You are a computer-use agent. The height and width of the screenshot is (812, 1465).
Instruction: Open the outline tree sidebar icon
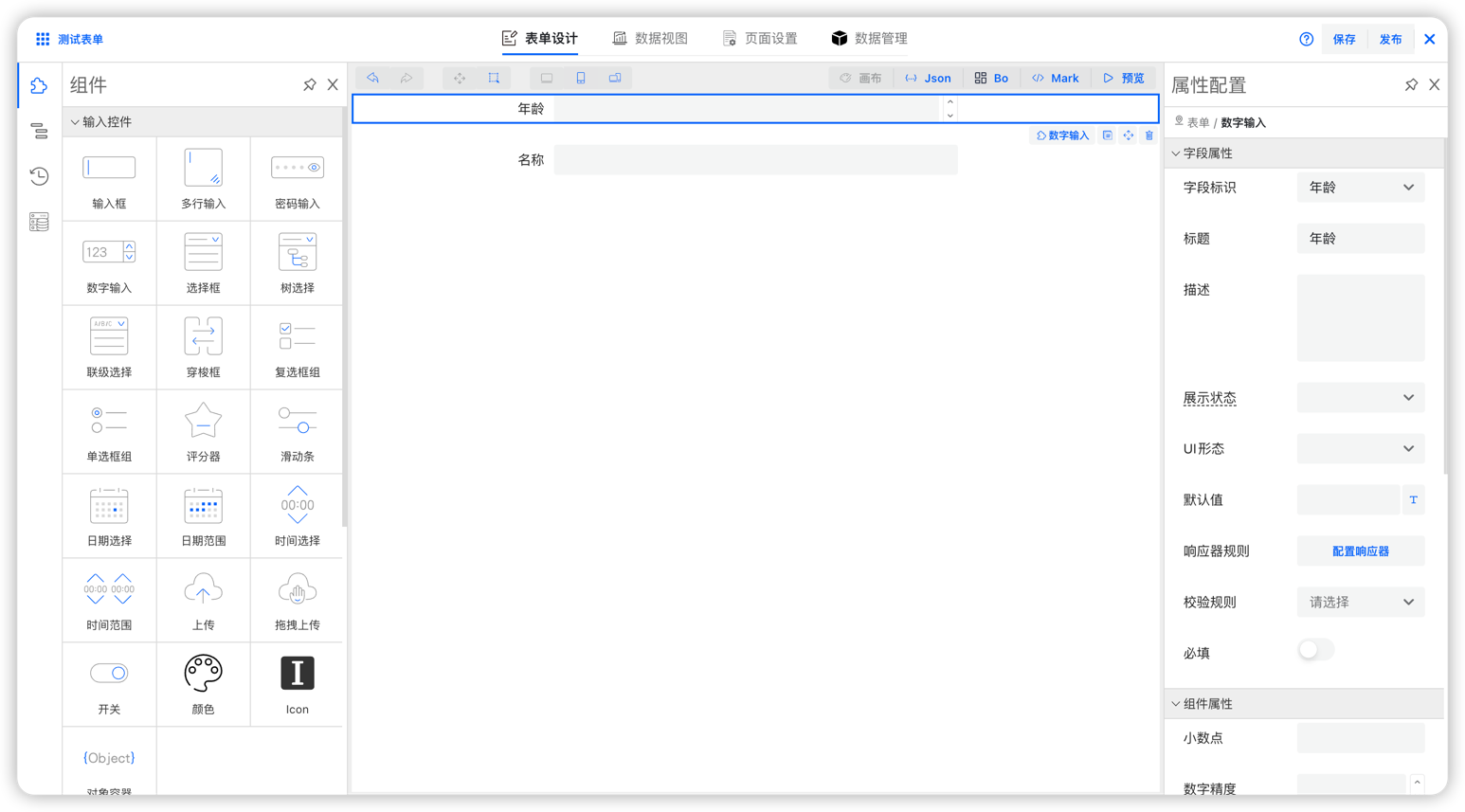coord(39,131)
